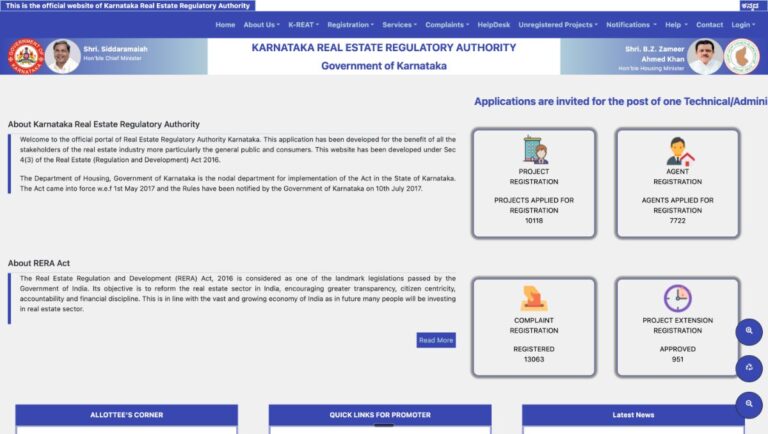Open the Complaint Registration card
The width and height of the screenshot is (768, 434).
click(534, 327)
